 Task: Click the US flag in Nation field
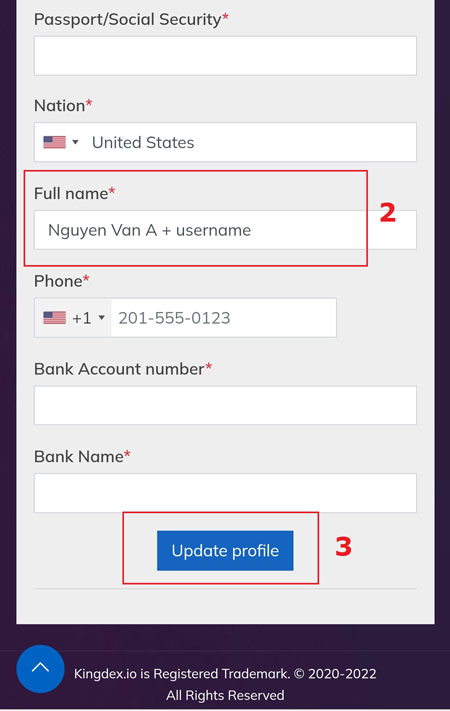pyautogui.click(x=54, y=142)
